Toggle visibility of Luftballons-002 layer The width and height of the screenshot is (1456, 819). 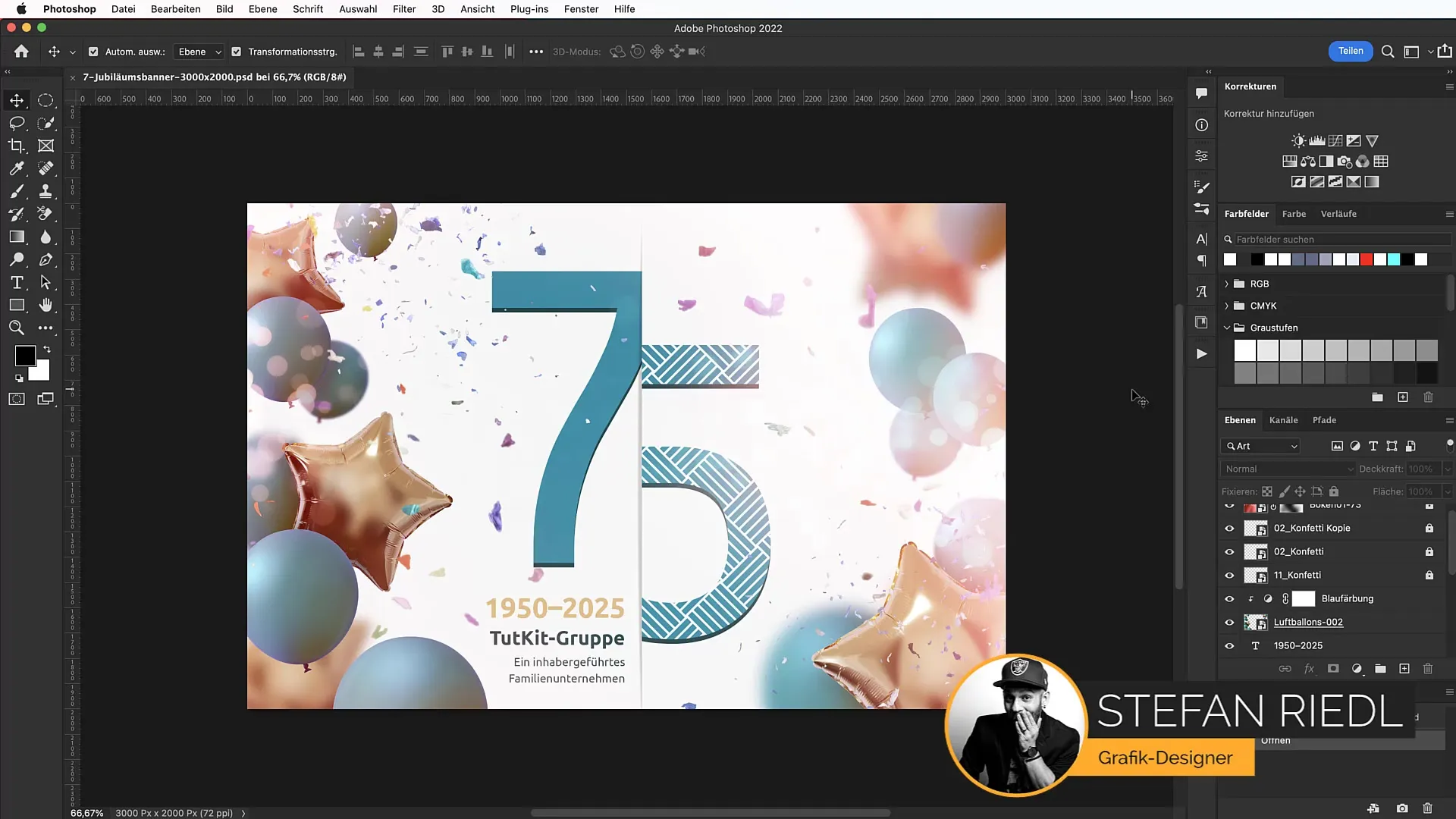click(1229, 622)
